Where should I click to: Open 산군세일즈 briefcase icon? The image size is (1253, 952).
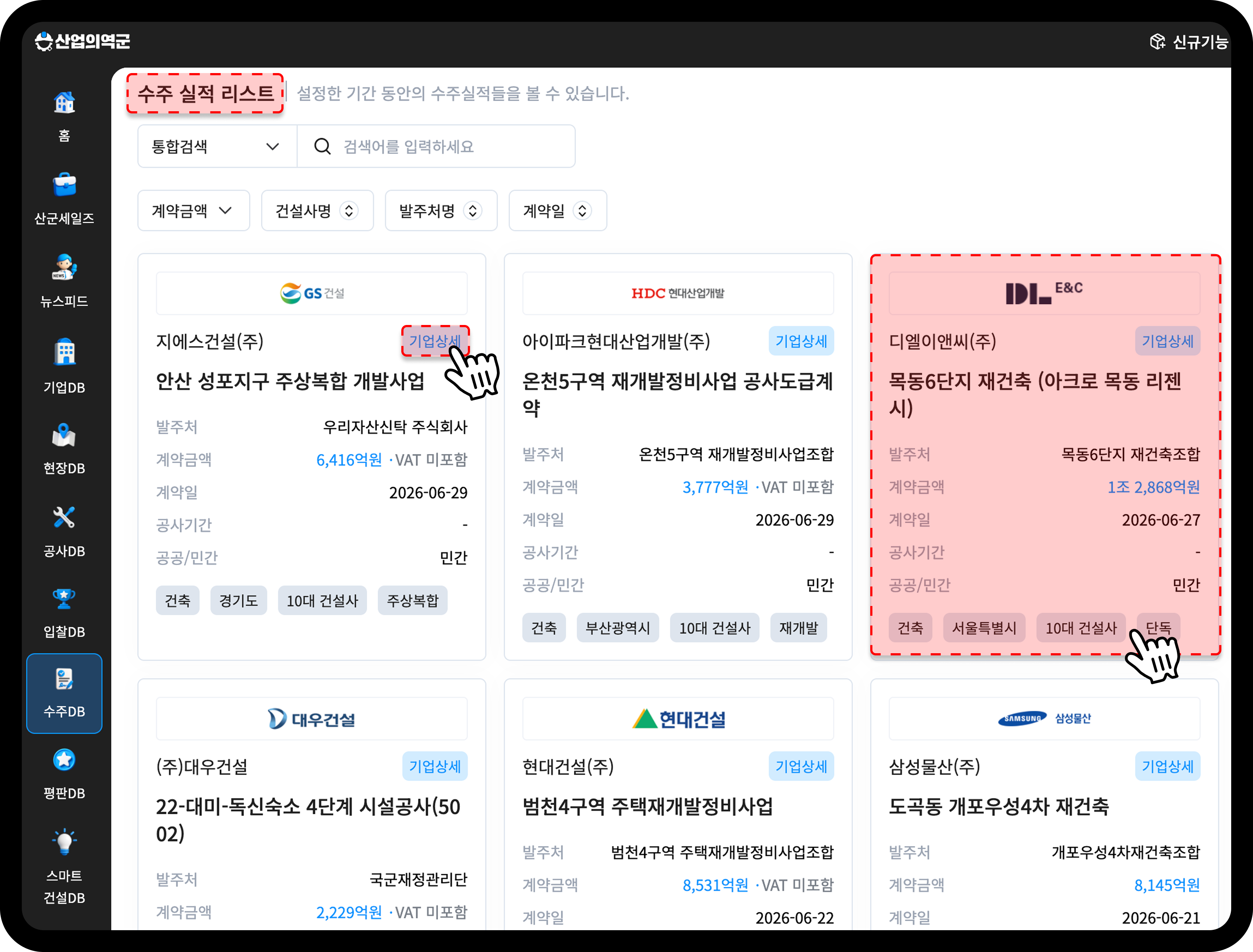click(64, 185)
